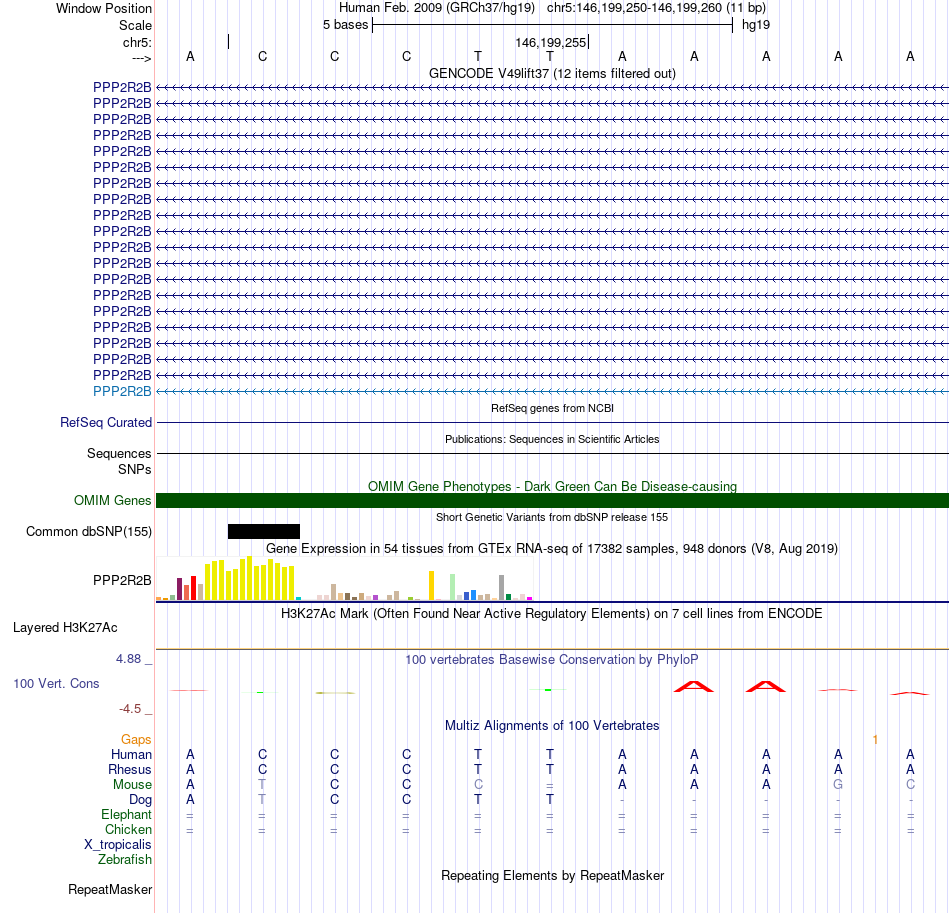Click the '5 bases' scale label
Viewport: 950px width, 913px height.
[345, 25]
